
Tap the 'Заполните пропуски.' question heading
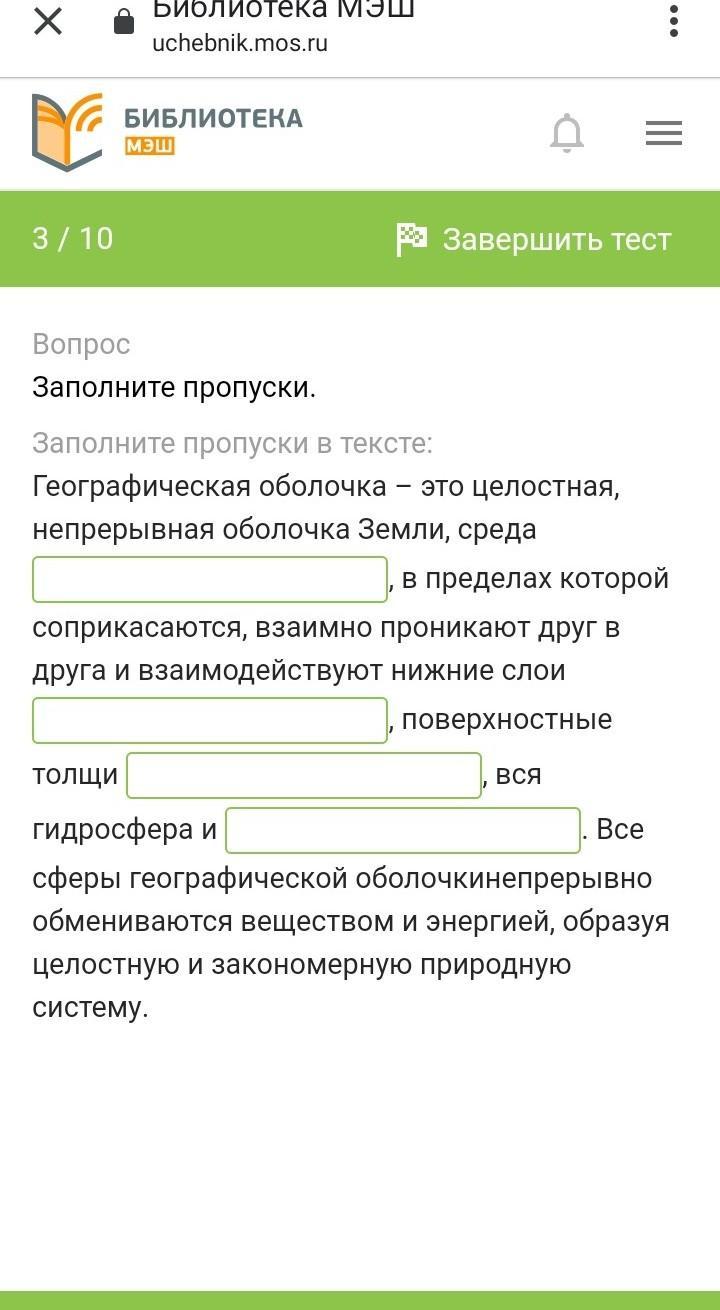(x=174, y=387)
